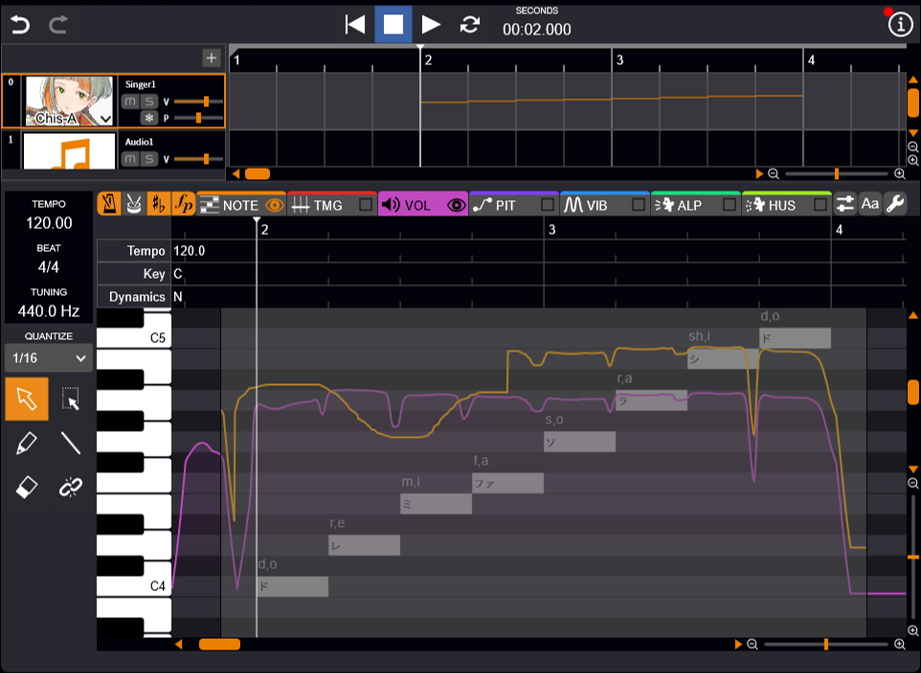Screen dimensions: 921x673
Task: Switch to the TMG parameter tab
Action: [x=318, y=205]
